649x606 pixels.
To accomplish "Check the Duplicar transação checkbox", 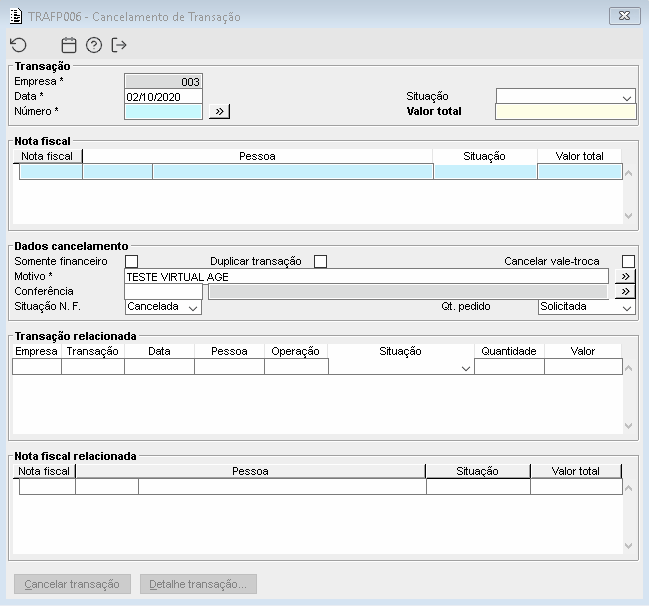I will [320, 262].
